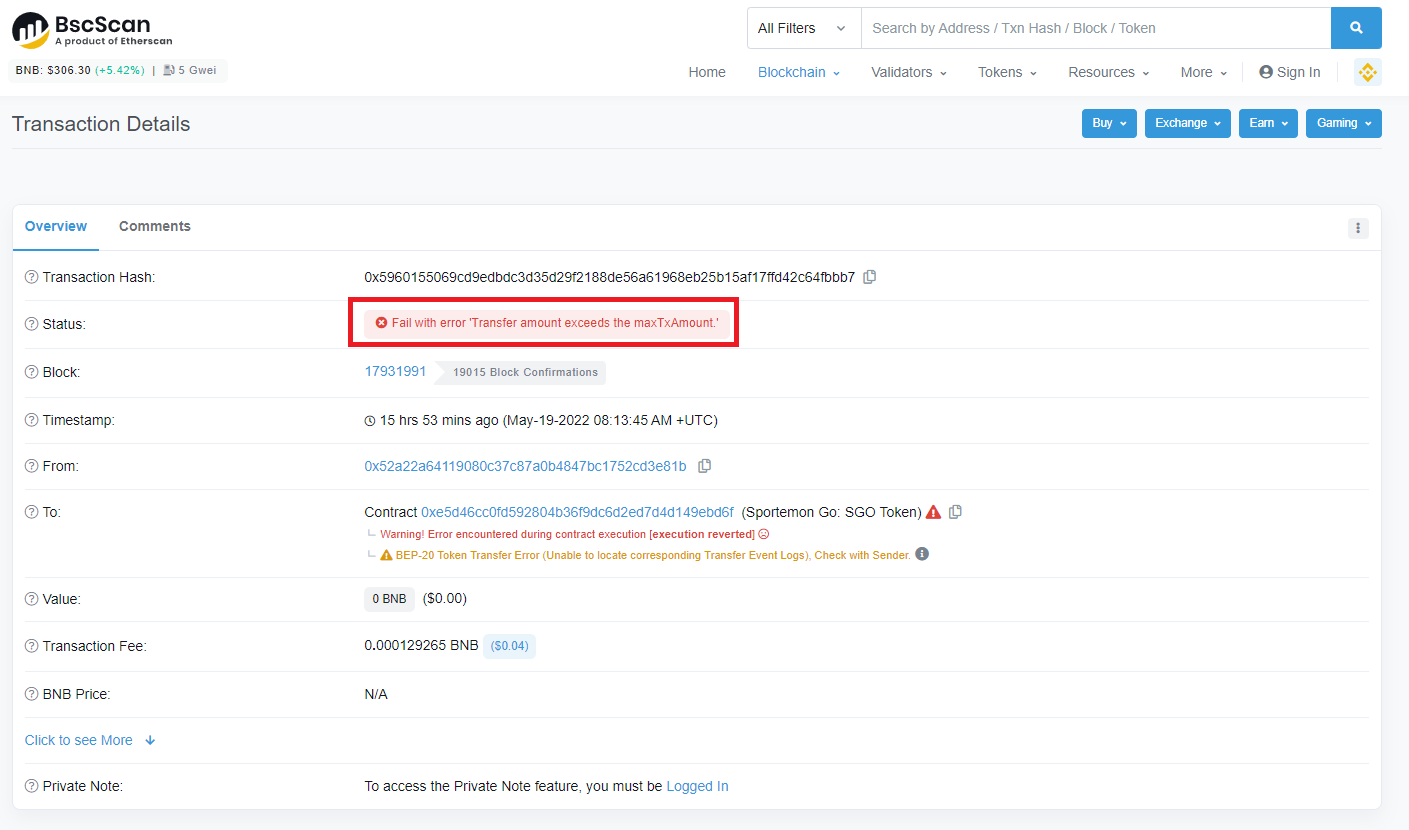The image size is (1409, 830).
Task: Click help icon beside Transaction Fee label
Action: (x=31, y=646)
